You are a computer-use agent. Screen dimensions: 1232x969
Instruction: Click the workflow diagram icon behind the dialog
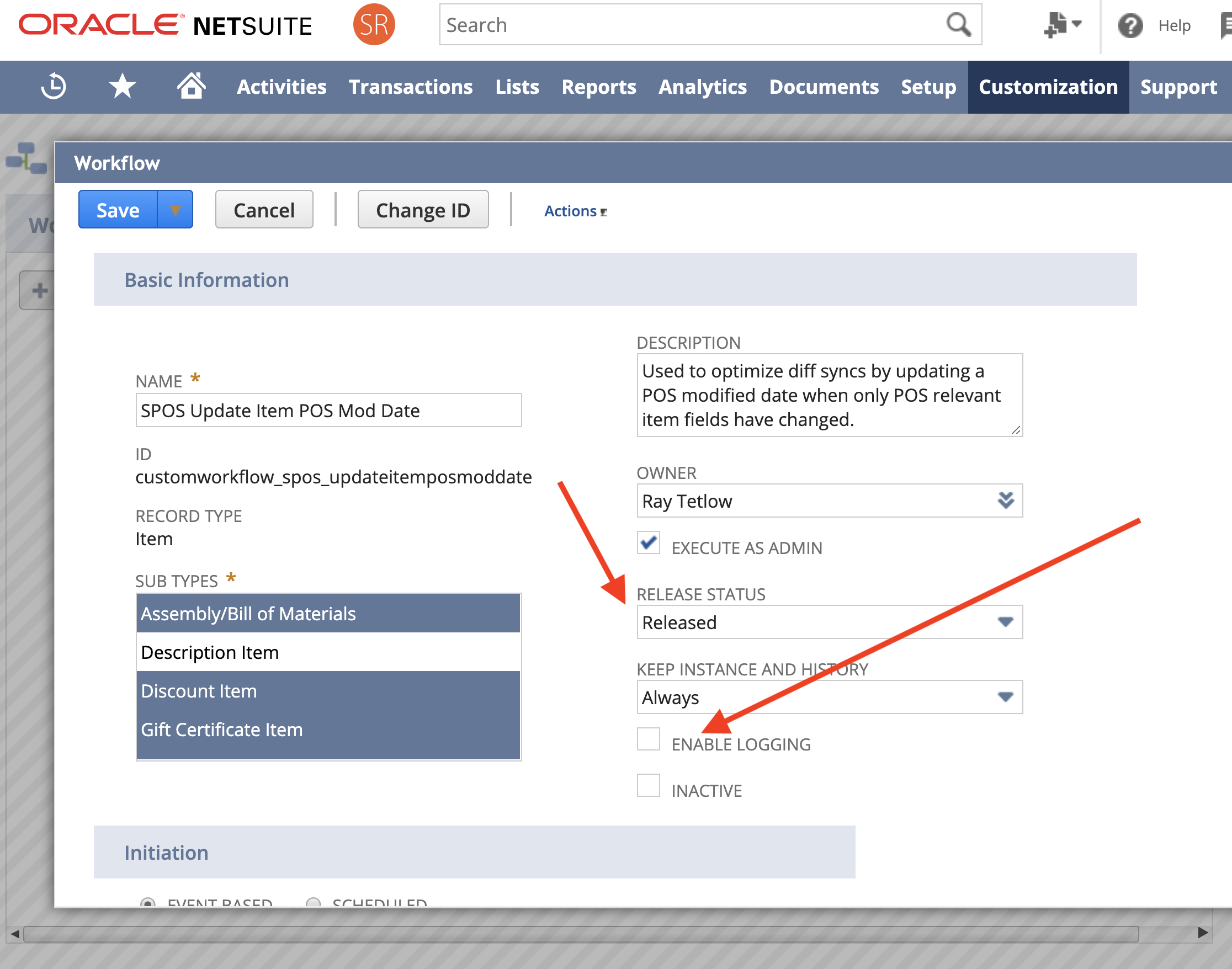tap(26, 158)
